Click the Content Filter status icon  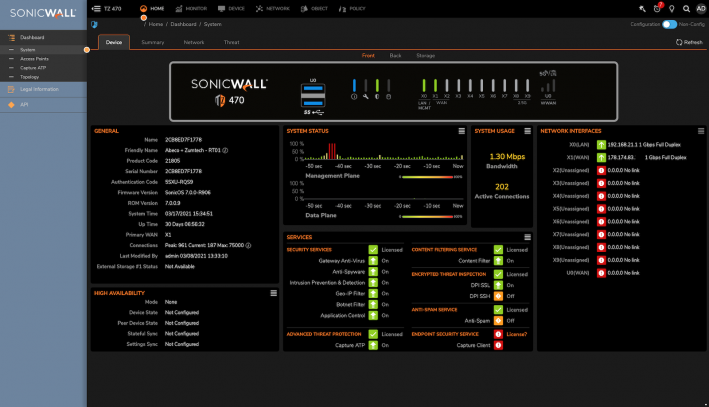click(498, 261)
